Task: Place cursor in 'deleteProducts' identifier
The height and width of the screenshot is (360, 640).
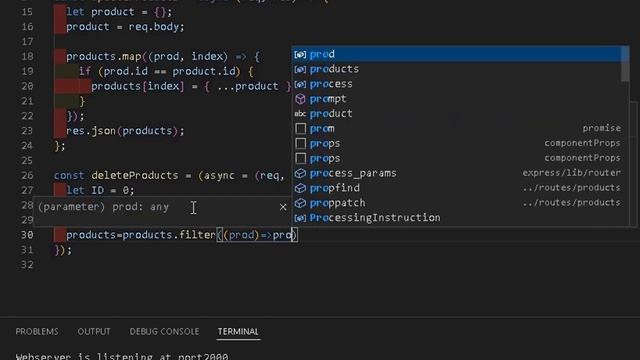Action: 135,176
